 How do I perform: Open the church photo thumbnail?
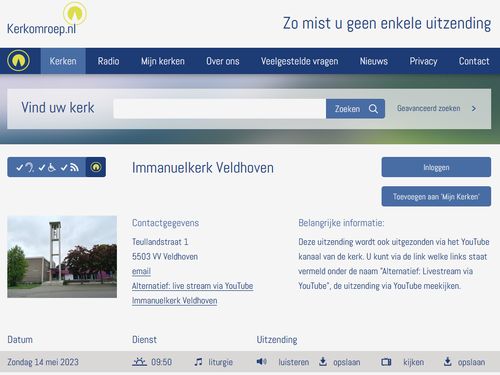(x=62, y=257)
